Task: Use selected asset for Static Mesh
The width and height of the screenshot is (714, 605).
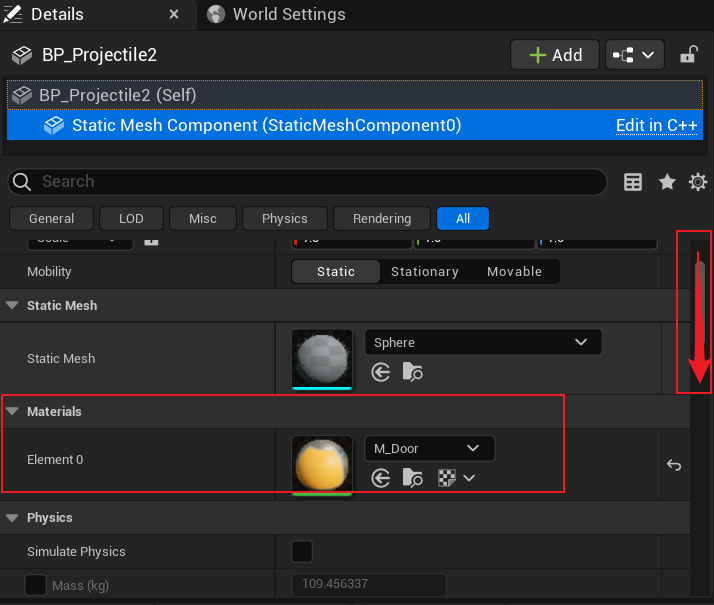Action: [x=381, y=372]
